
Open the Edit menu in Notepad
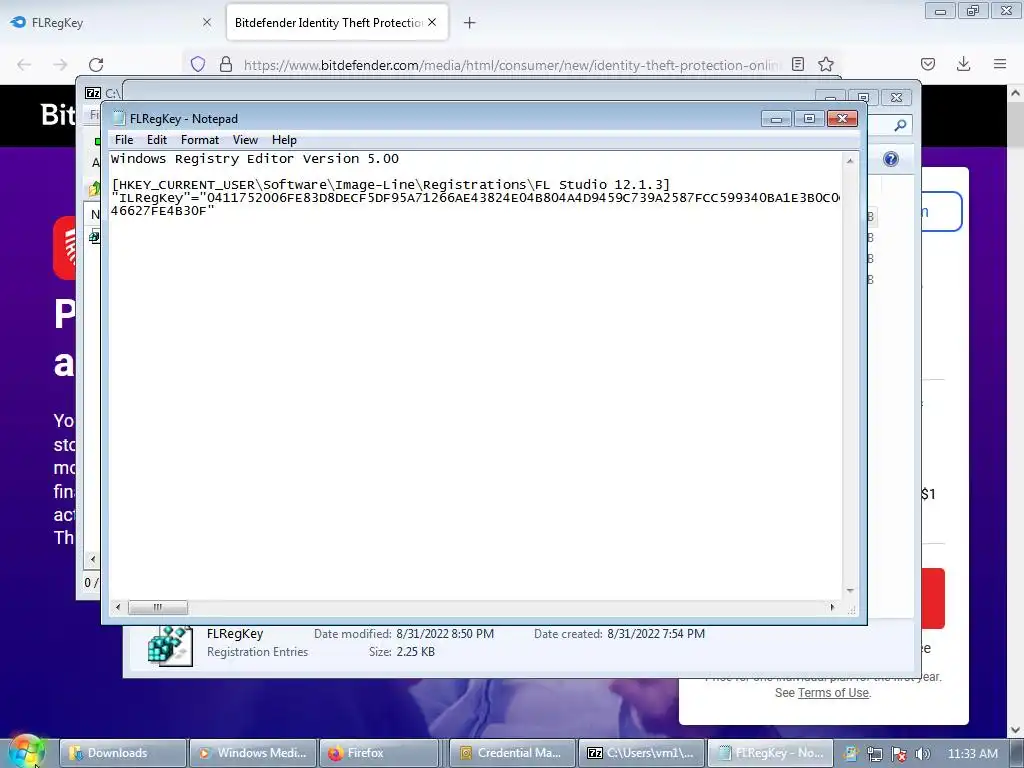157,140
